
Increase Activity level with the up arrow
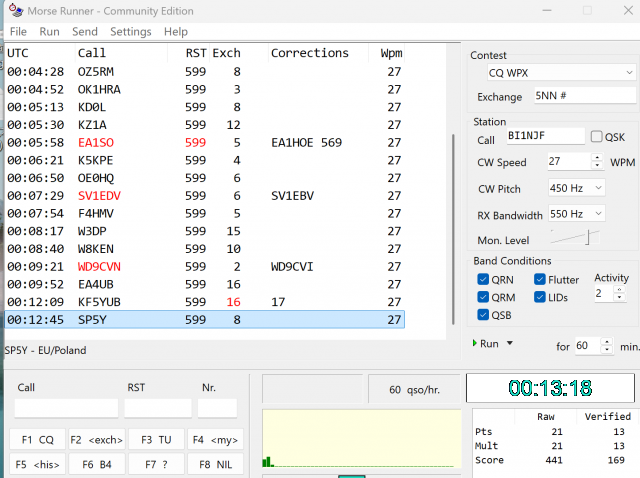click(x=620, y=289)
